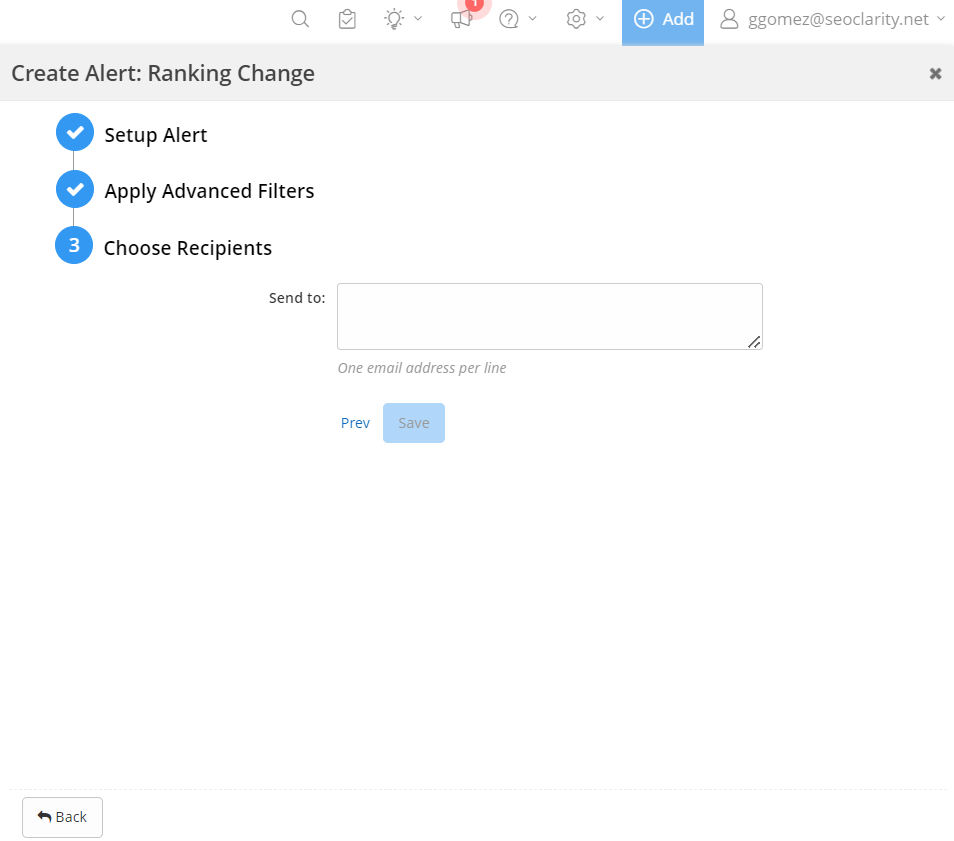The image size is (954, 841).
Task: Click the Prev link
Action: click(355, 423)
